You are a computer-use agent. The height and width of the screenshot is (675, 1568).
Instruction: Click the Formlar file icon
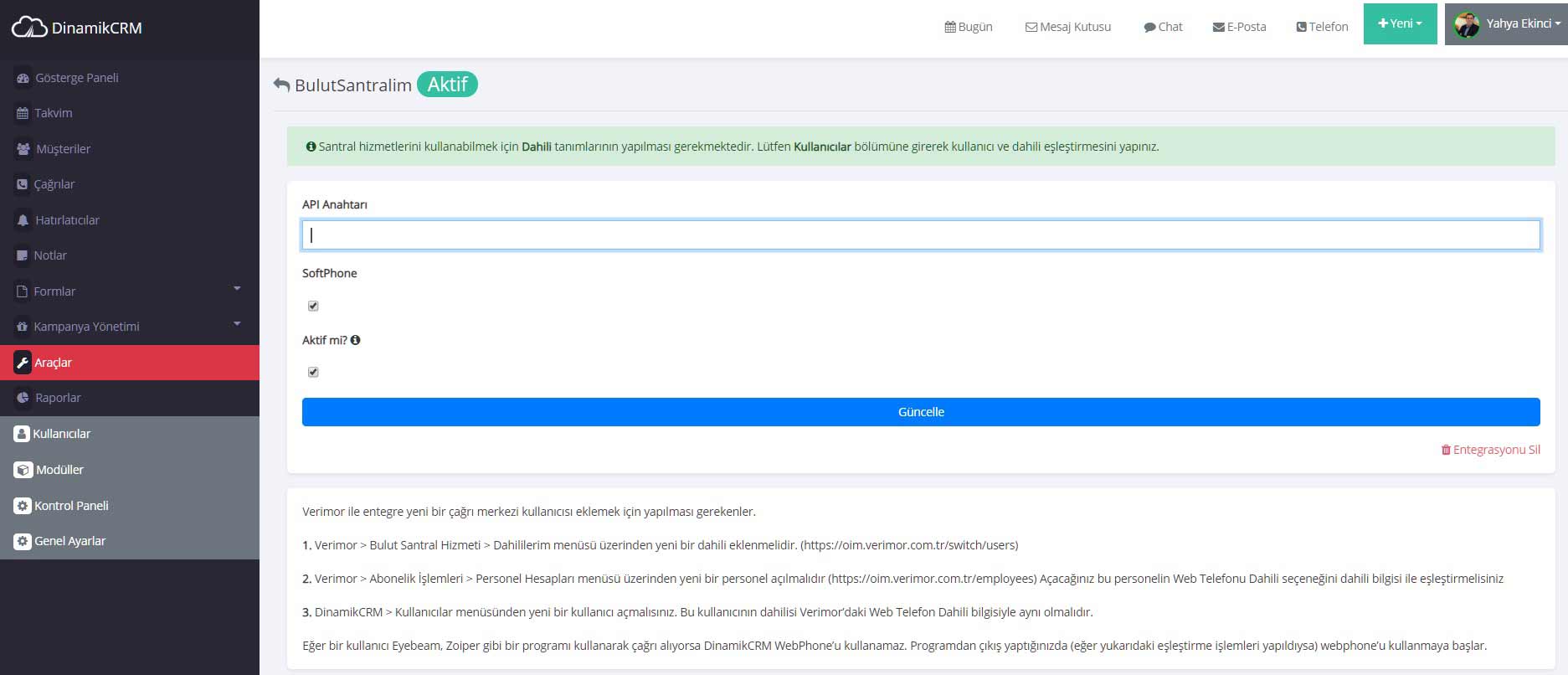pyautogui.click(x=23, y=291)
